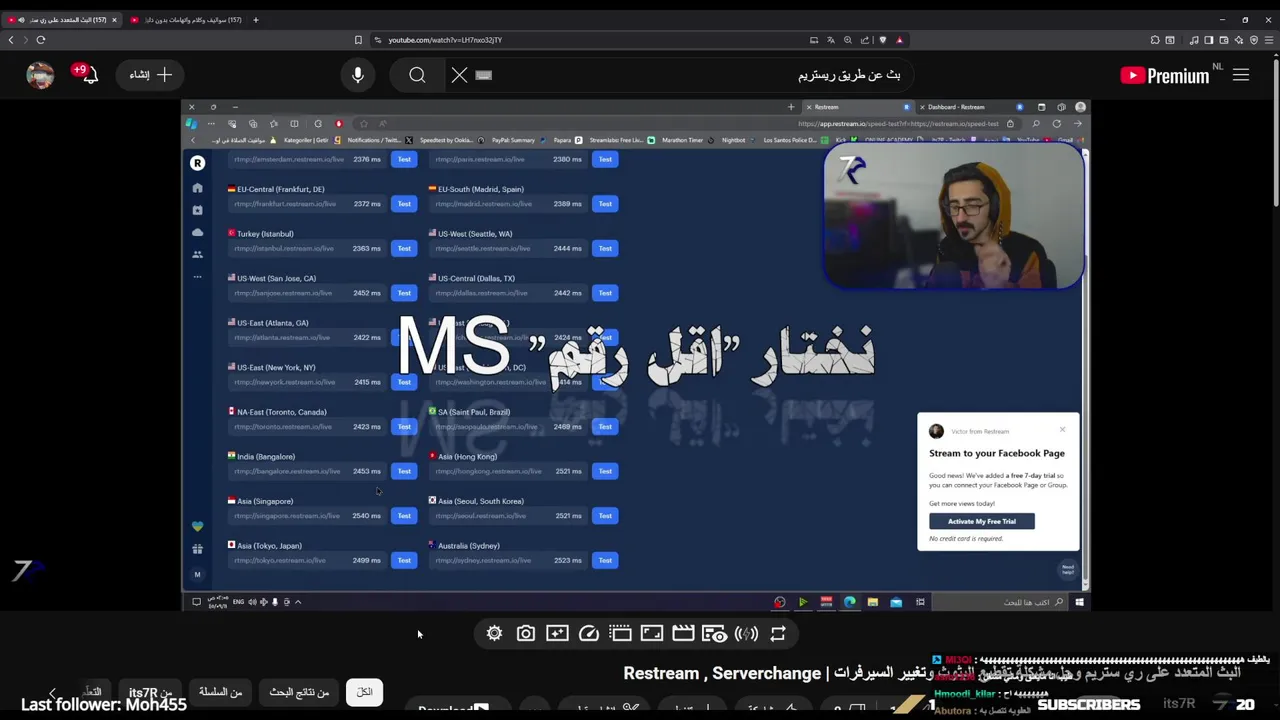This screenshot has height=720, width=1280.
Task: Select the 'الكل' filter chip
Action: click(x=364, y=692)
